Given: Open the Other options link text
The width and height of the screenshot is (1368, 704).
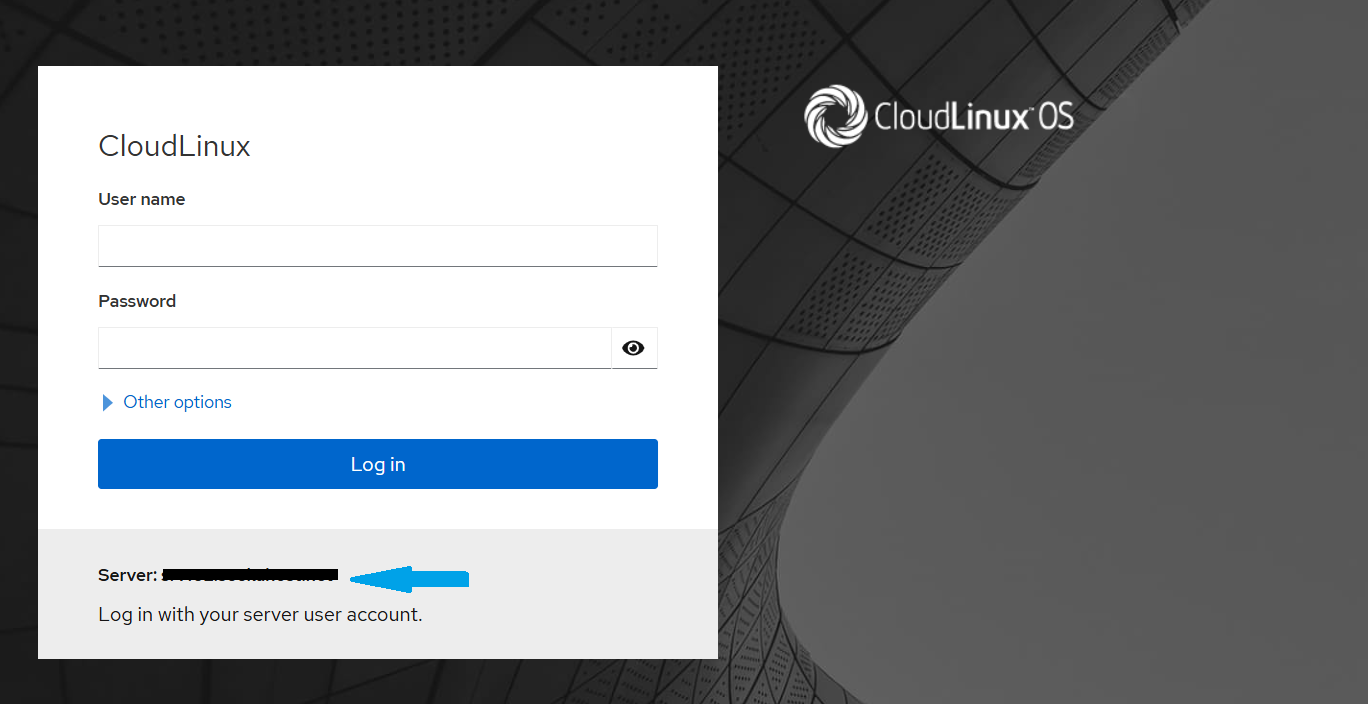Looking at the screenshot, I should tap(177, 402).
